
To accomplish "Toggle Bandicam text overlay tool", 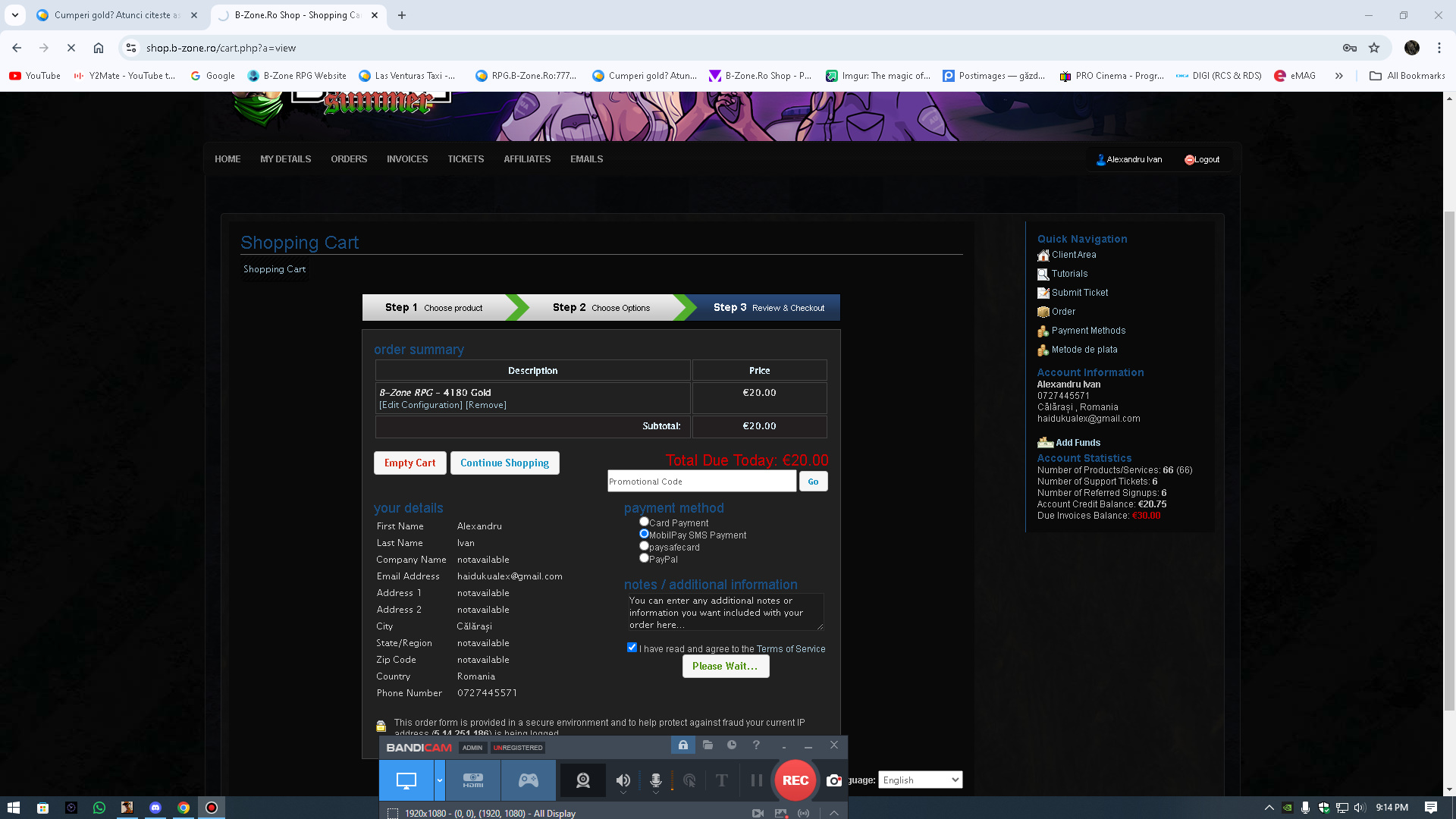I will 722,780.
